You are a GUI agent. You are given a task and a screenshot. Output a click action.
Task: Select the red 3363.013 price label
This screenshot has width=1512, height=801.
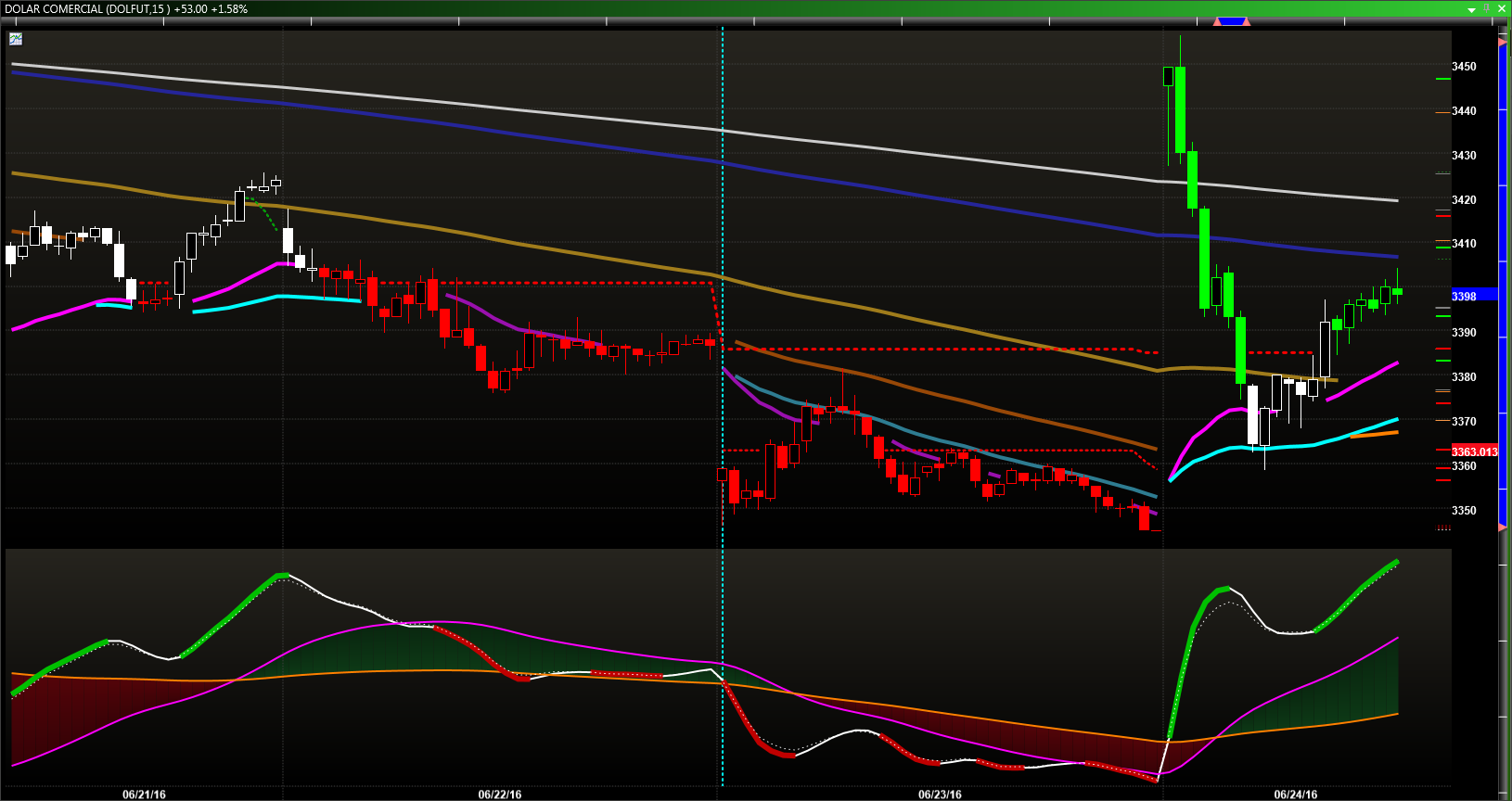1474,451
